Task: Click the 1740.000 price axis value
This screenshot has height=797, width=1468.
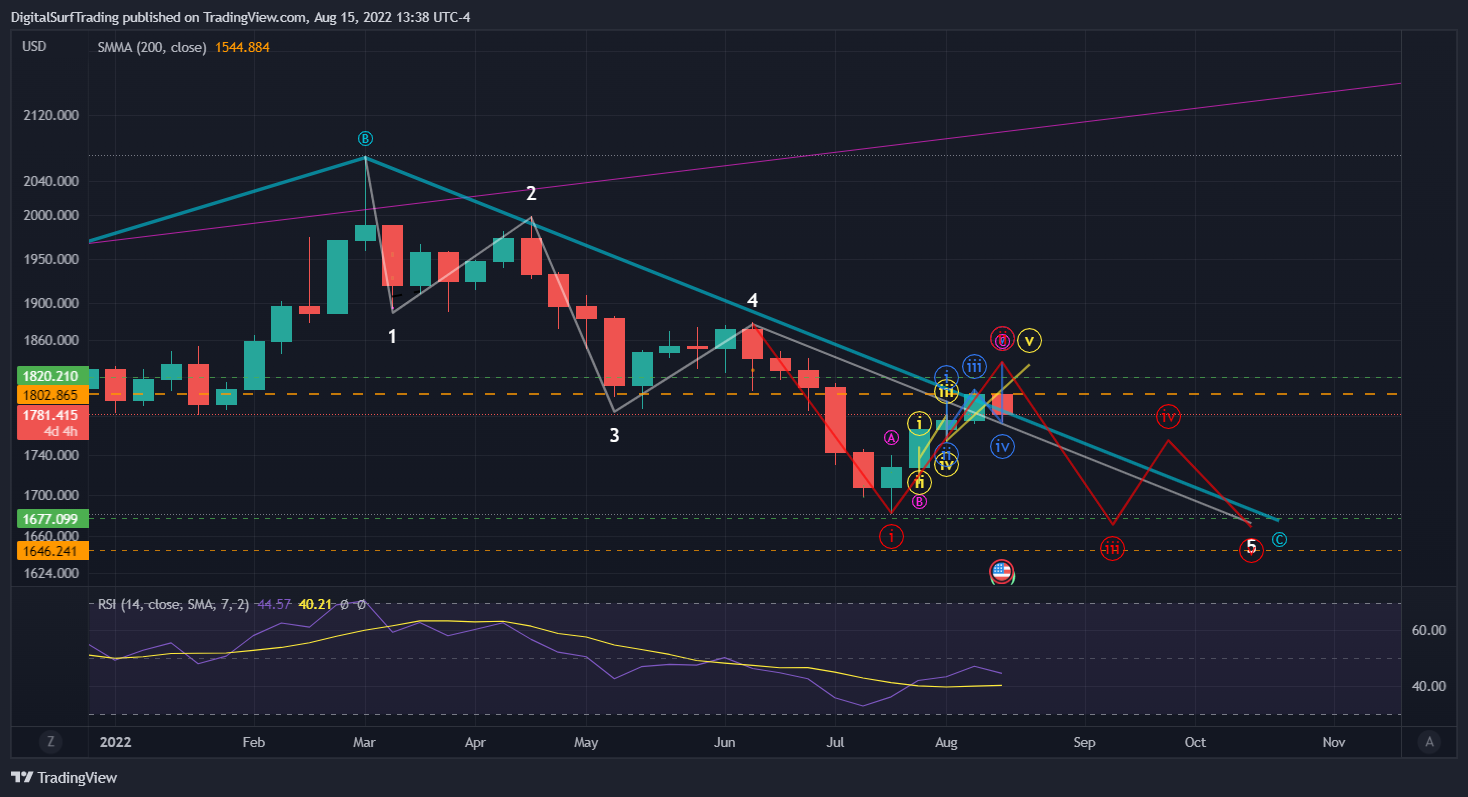Action: [x=52, y=456]
